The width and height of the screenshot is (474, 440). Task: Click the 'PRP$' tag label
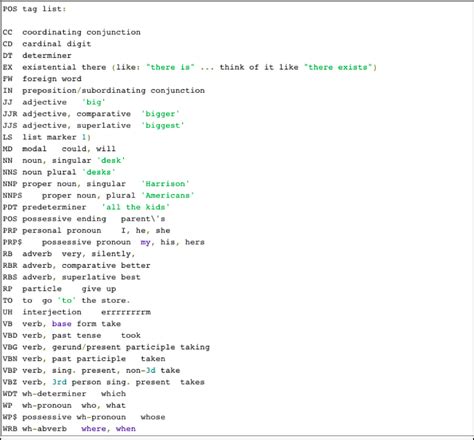(x=12, y=242)
